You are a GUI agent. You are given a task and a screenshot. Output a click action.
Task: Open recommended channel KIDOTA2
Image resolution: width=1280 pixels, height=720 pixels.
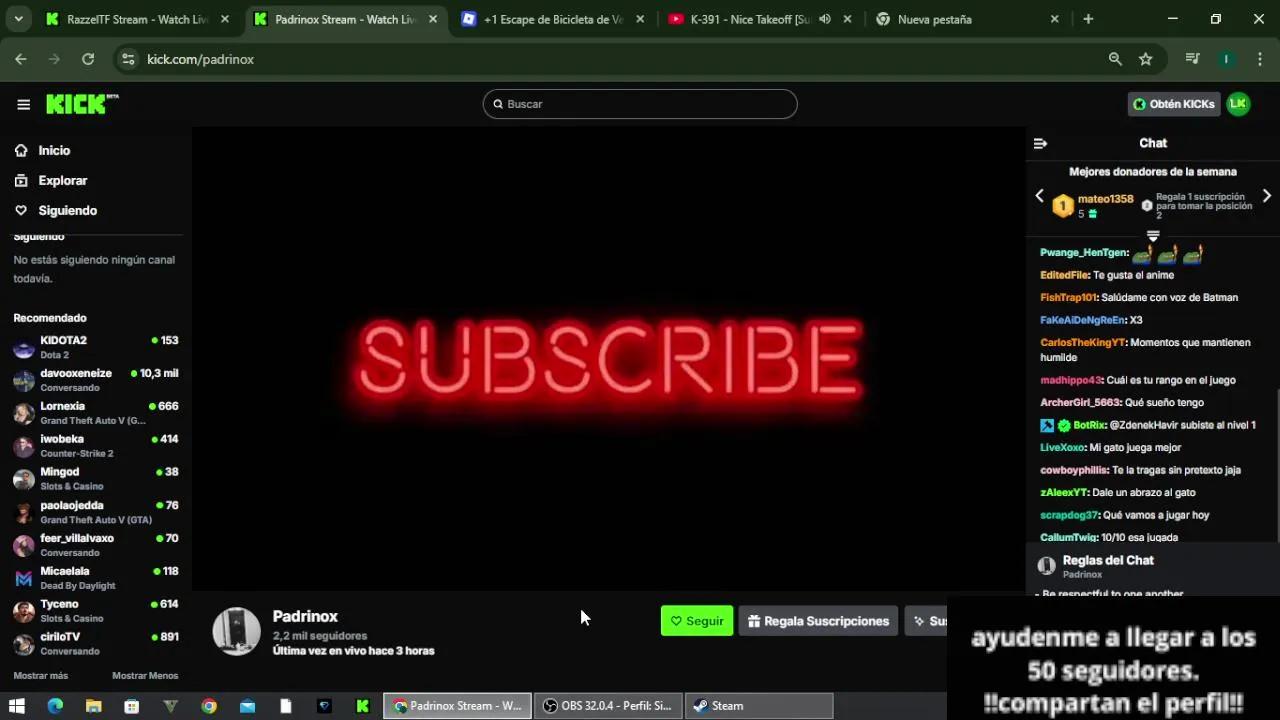[x=96, y=347]
